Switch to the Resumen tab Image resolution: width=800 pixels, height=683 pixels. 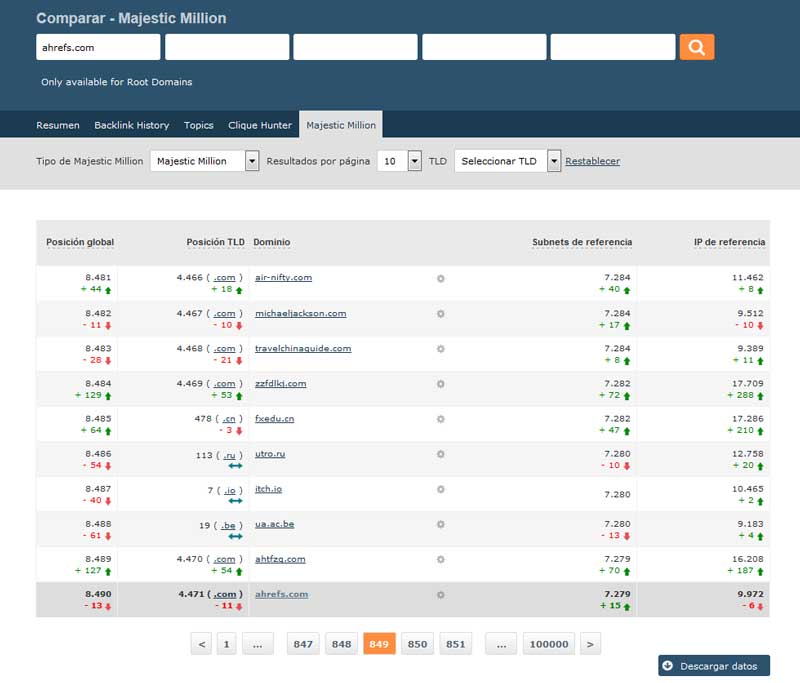coord(58,125)
